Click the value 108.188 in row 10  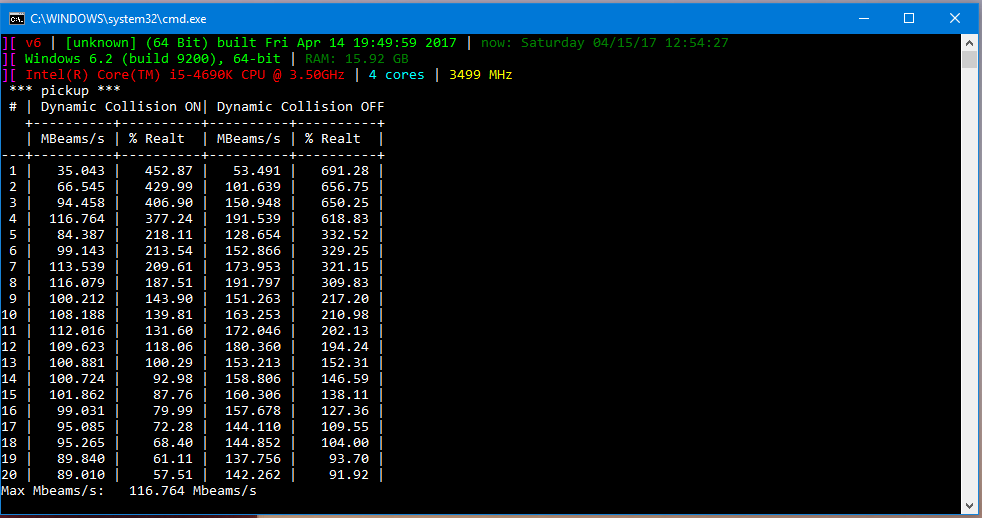pyautogui.click(x=77, y=314)
